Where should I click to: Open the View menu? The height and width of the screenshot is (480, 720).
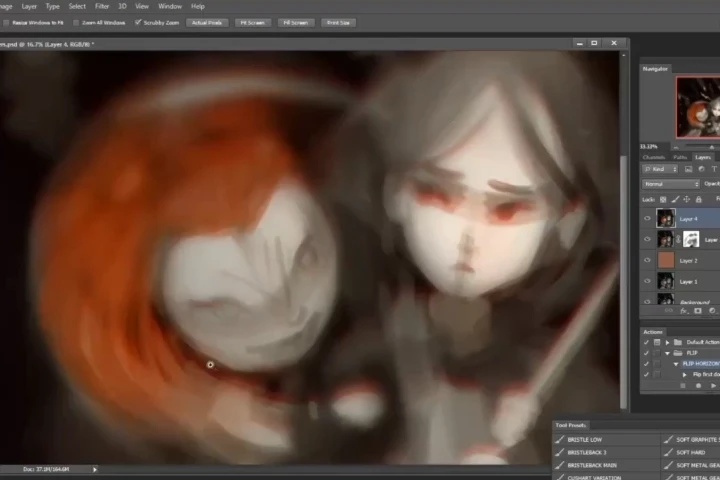[x=142, y=6]
